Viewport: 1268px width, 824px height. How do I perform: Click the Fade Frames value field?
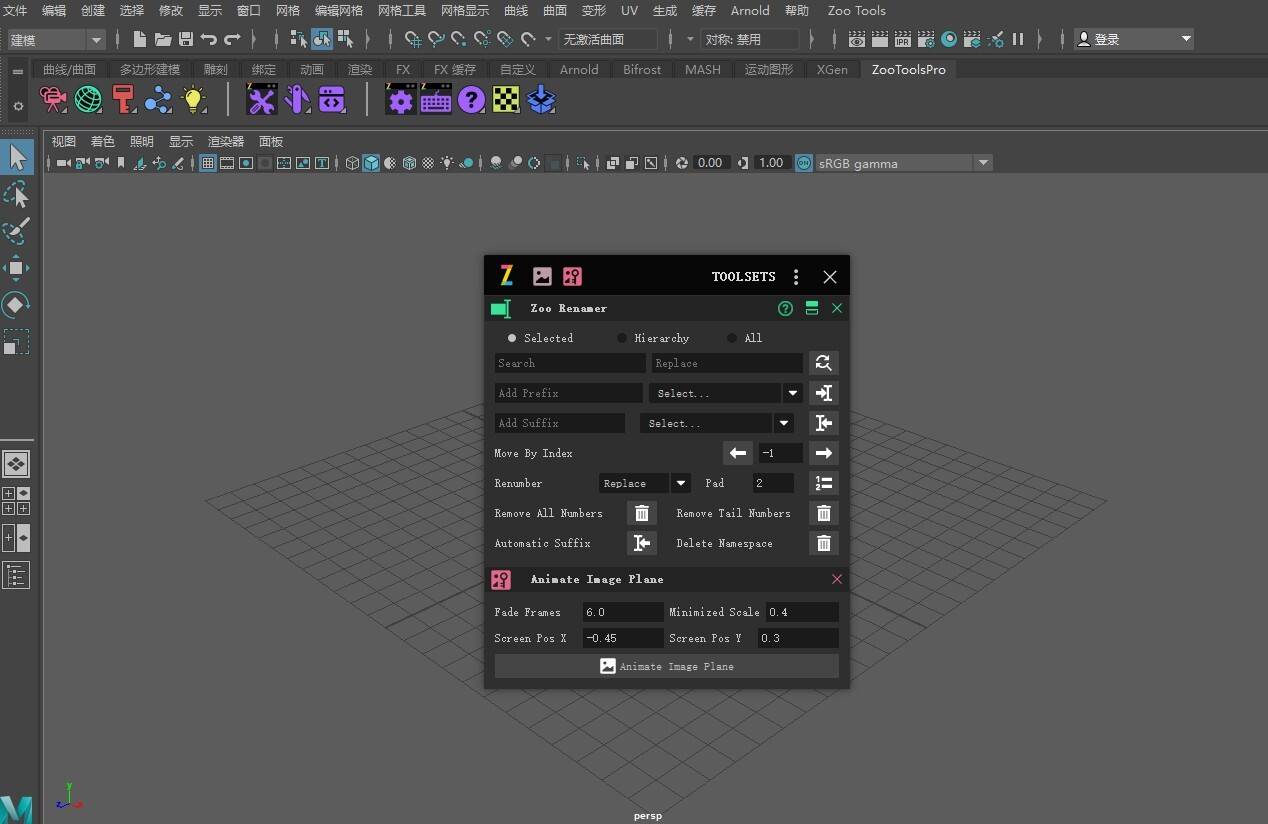[622, 611]
